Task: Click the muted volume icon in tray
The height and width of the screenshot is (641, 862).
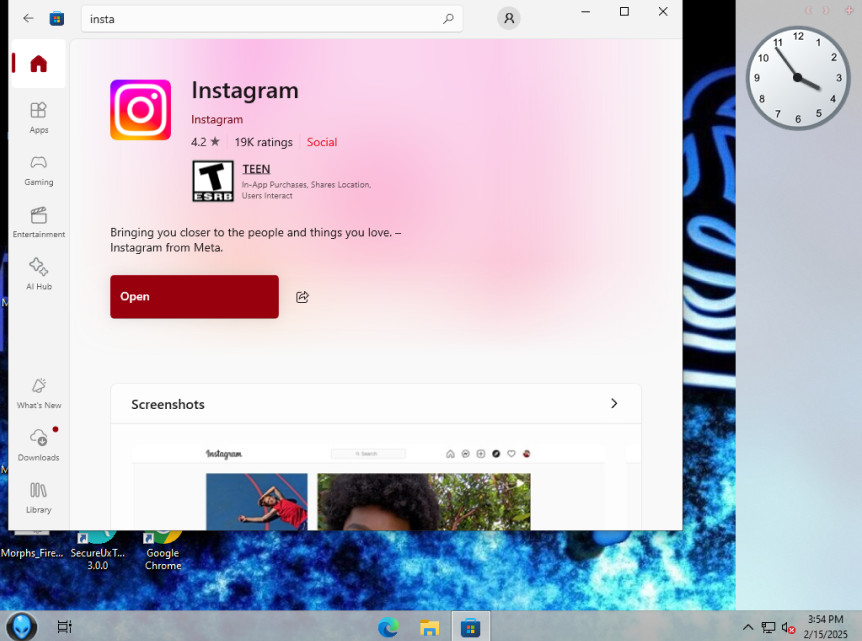Action: pos(788,627)
